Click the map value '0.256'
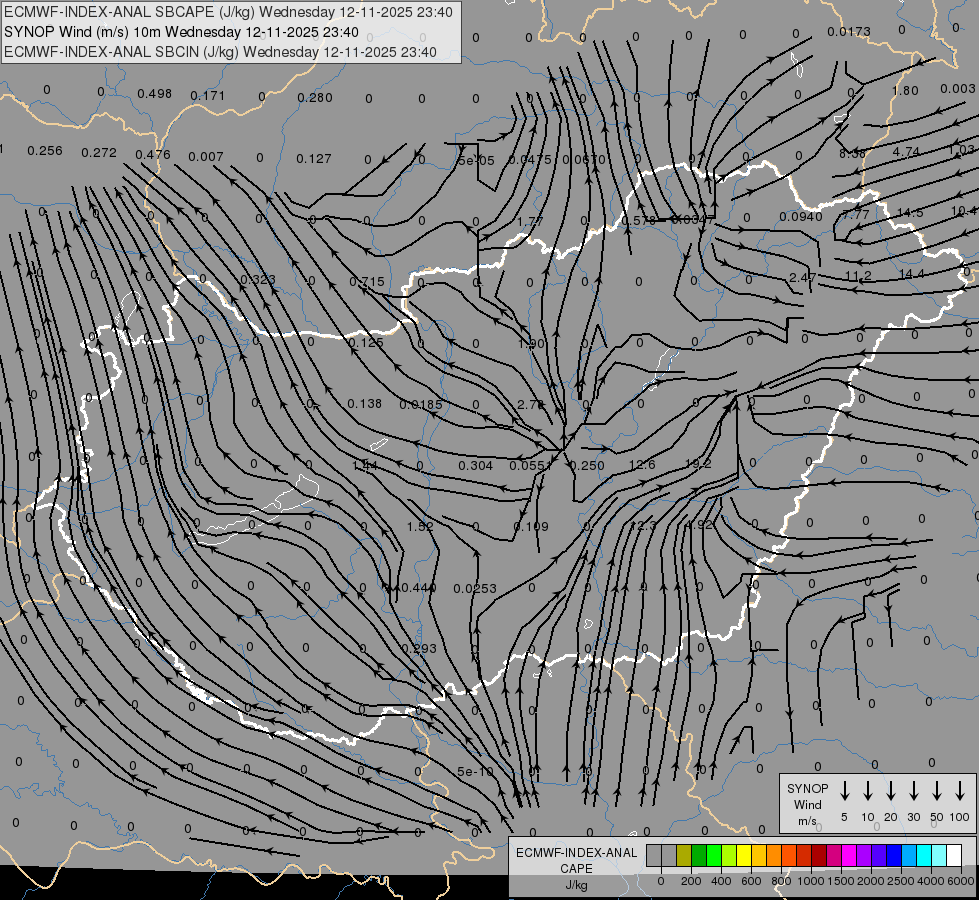979x900 pixels. tap(45, 151)
